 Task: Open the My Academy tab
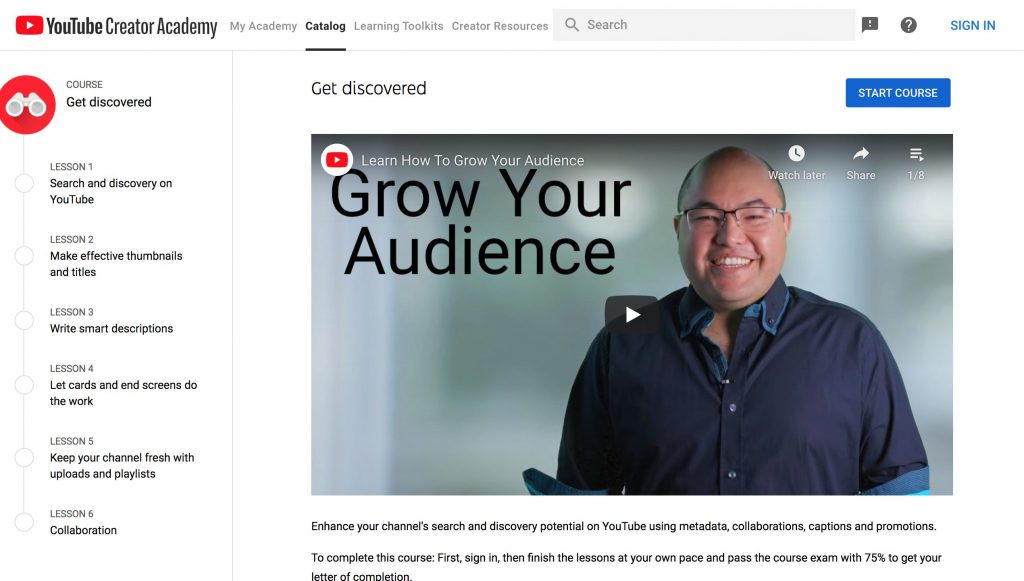pos(263,26)
